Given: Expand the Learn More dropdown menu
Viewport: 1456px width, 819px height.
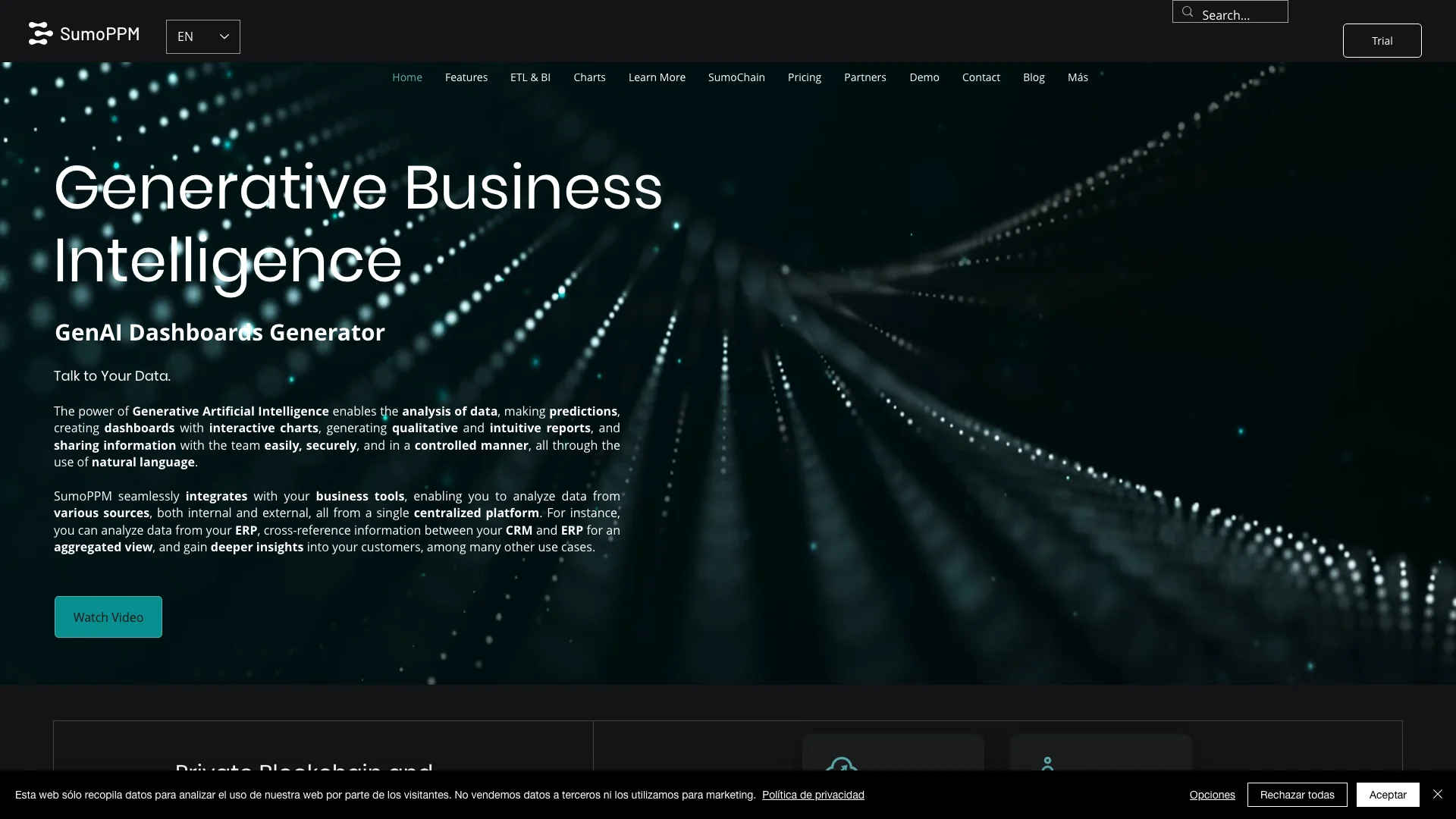Looking at the screenshot, I should (657, 77).
